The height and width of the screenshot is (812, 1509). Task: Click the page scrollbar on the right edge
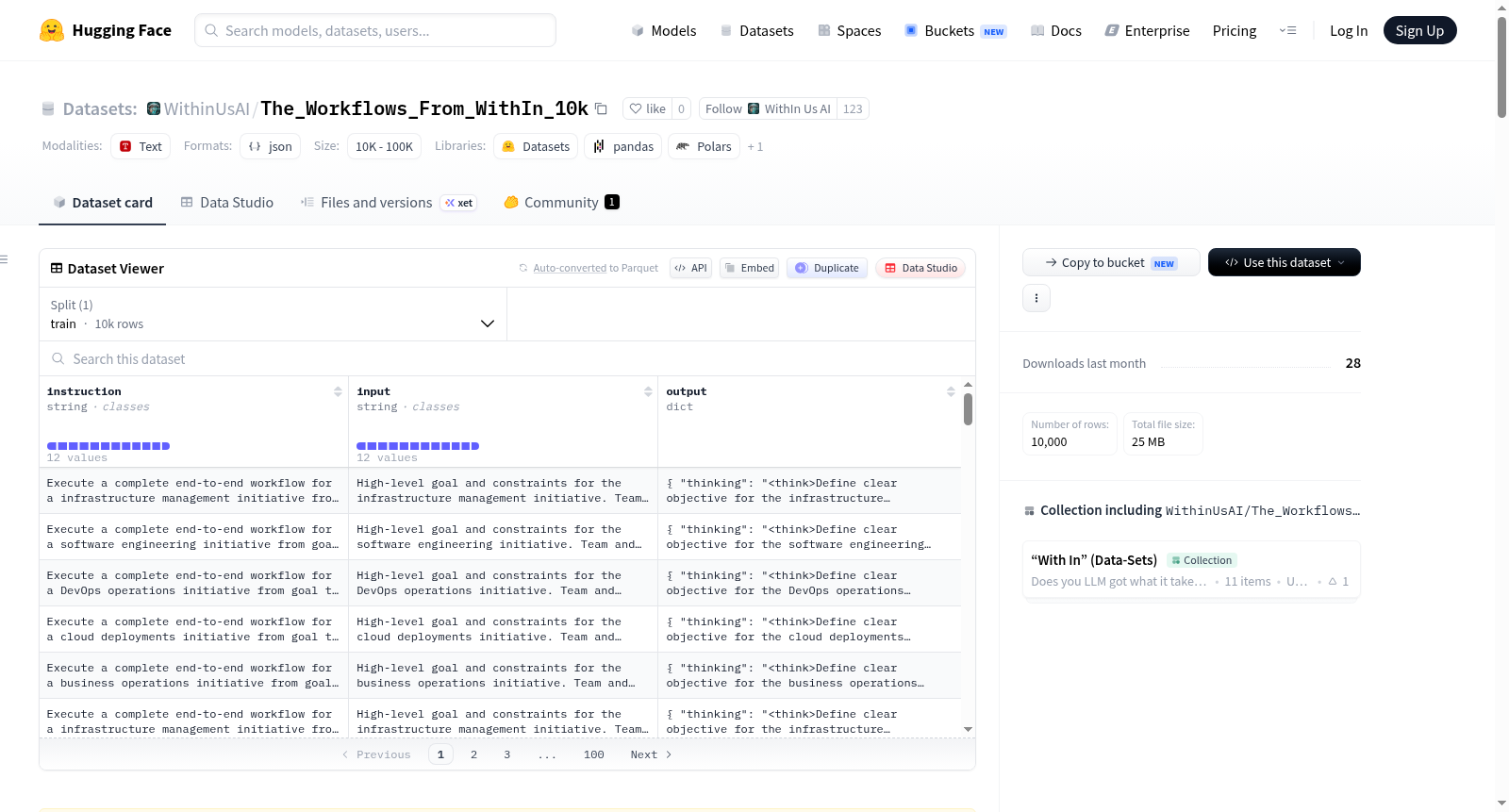(x=1501, y=66)
